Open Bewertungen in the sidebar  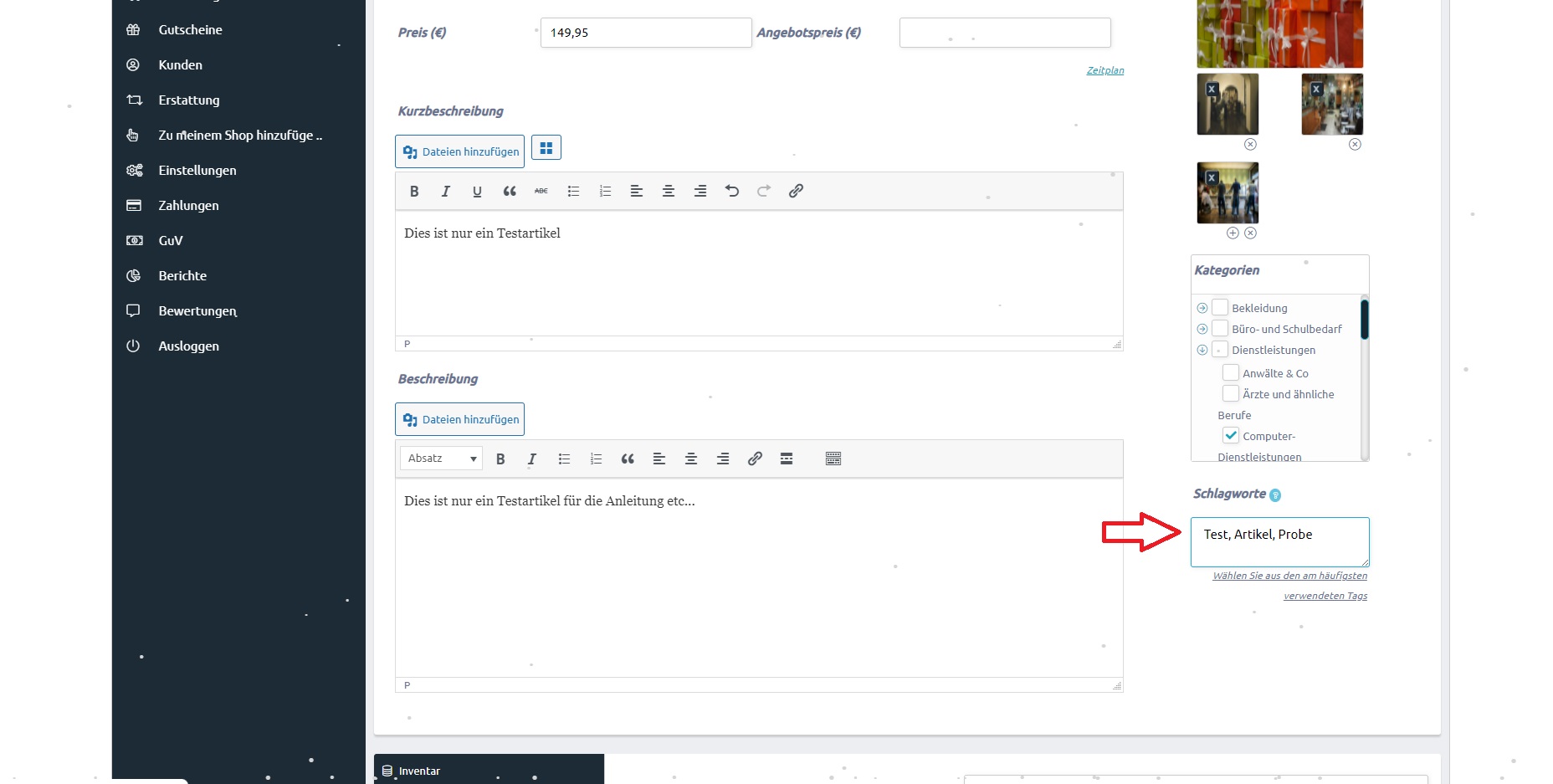click(x=197, y=310)
